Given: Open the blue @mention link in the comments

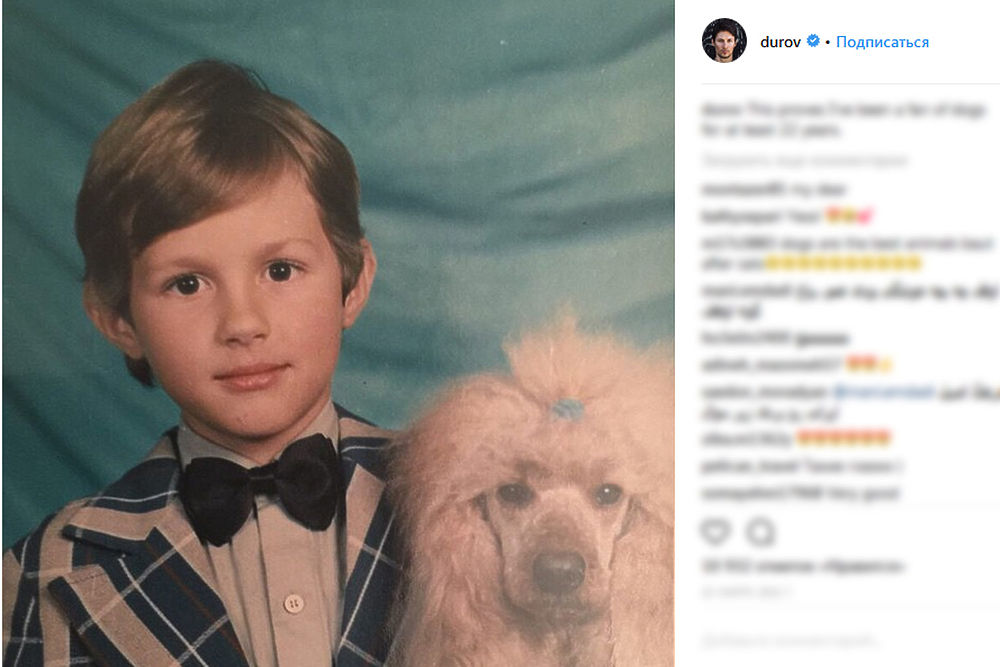Looking at the screenshot, I should click(884, 391).
